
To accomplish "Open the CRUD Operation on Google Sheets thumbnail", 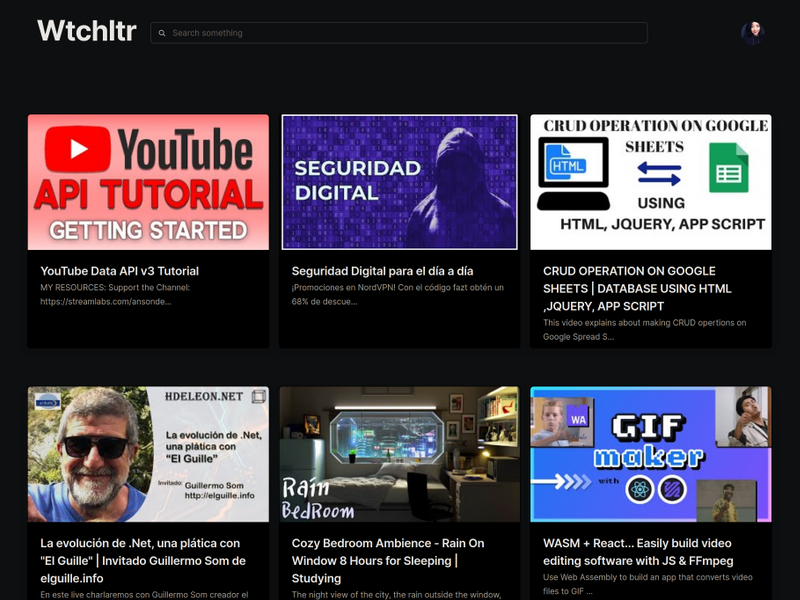I will (651, 182).
